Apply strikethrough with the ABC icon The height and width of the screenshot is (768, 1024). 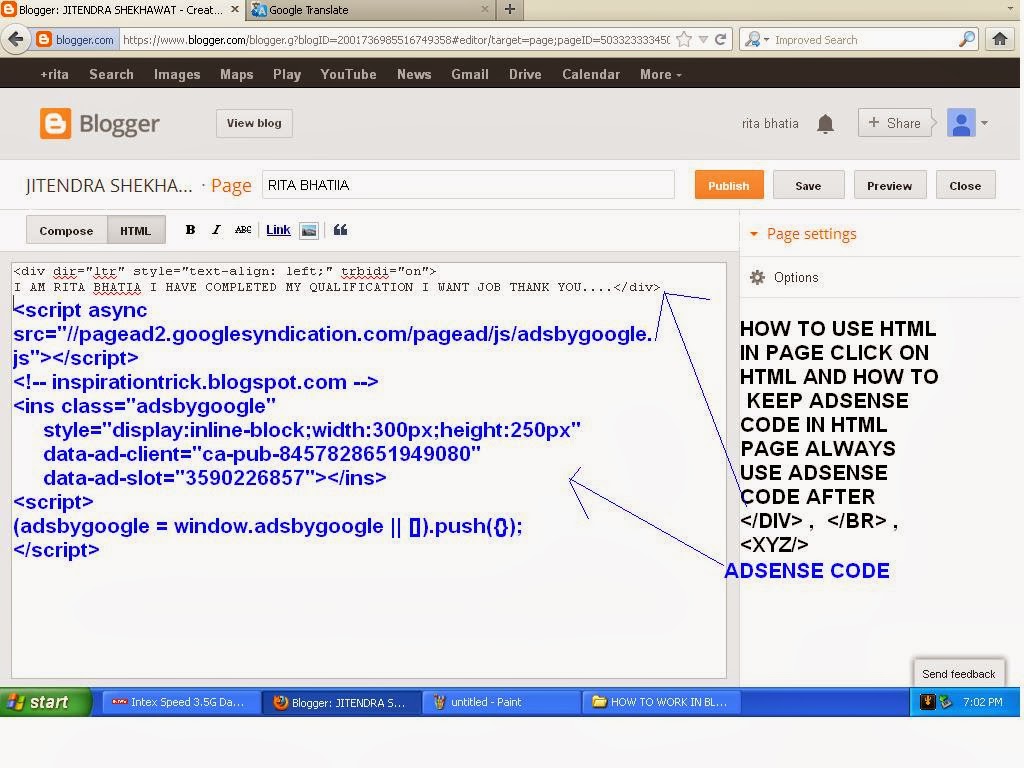(x=243, y=230)
